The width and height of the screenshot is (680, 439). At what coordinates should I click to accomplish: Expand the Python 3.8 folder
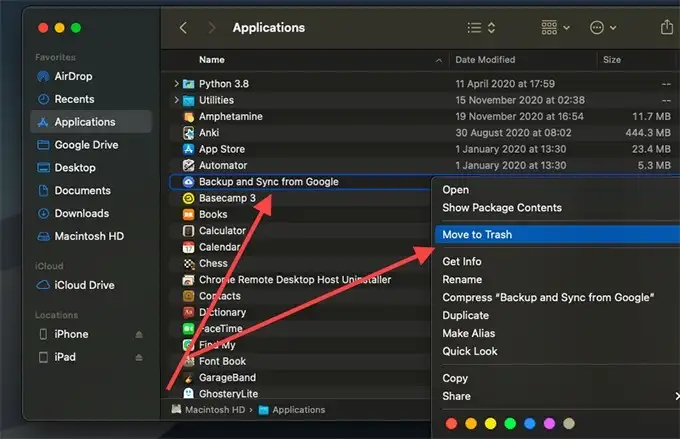coord(176,83)
